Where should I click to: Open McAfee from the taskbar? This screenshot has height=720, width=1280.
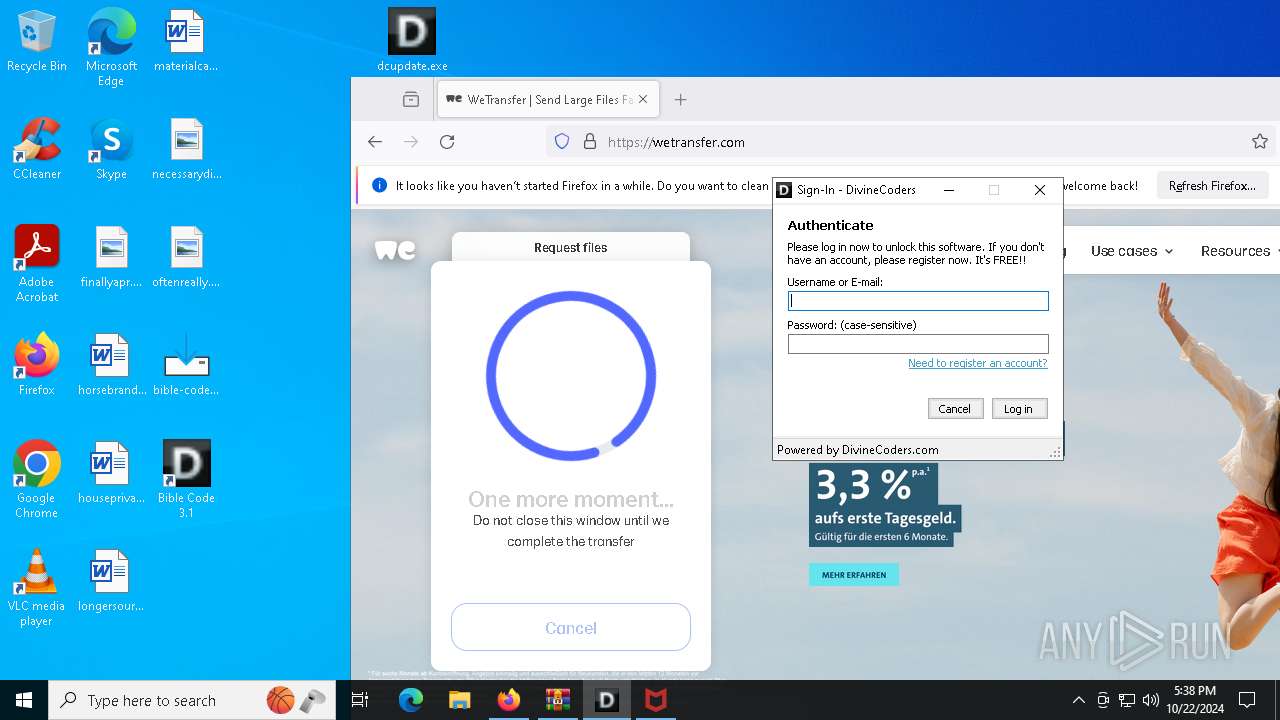click(x=655, y=700)
